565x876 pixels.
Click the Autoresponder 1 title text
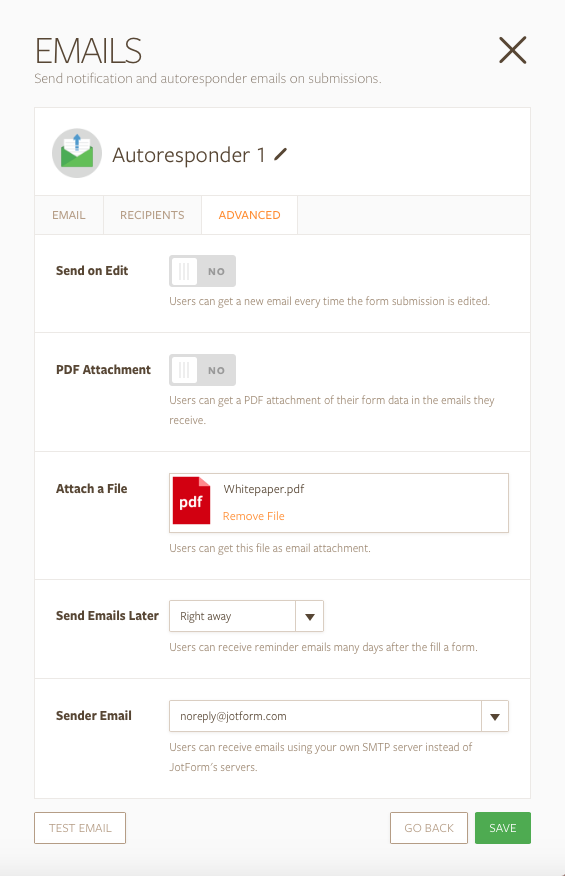coord(189,155)
